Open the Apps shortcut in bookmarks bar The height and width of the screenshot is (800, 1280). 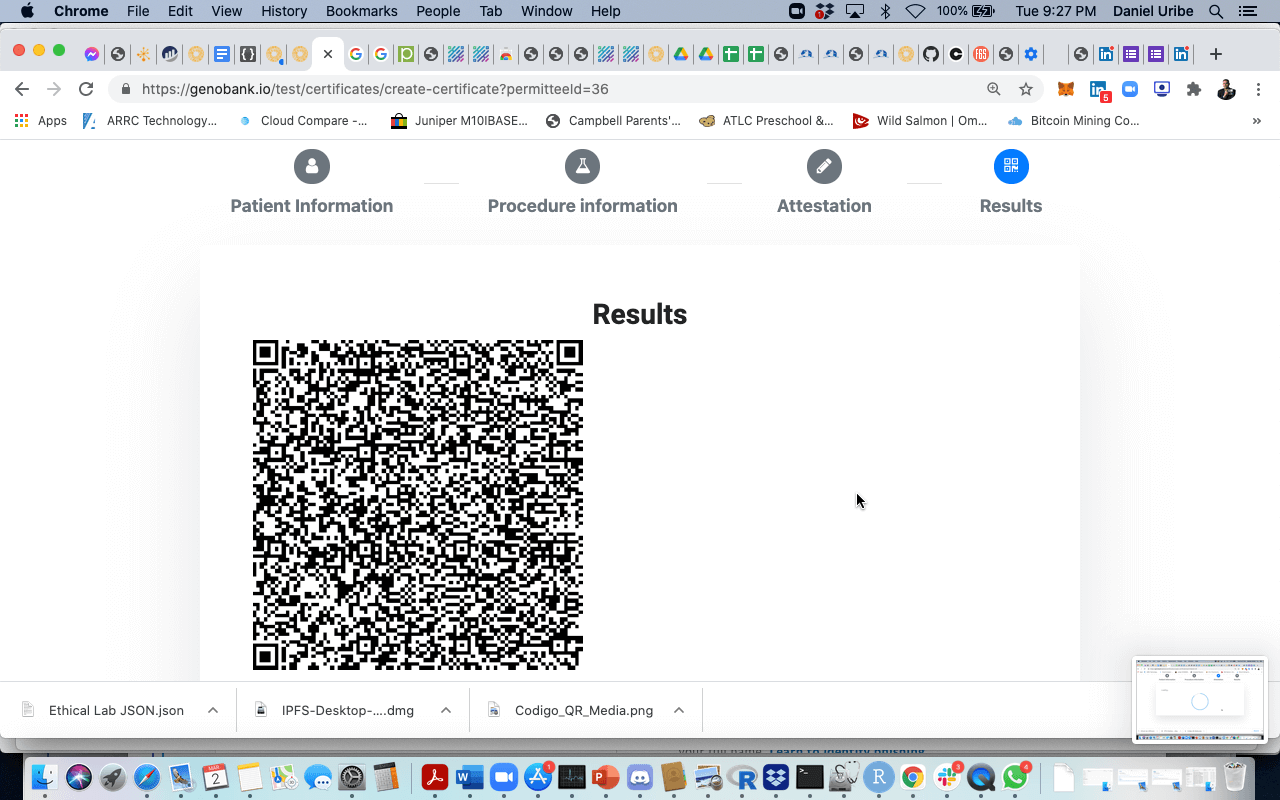click(x=41, y=121)
